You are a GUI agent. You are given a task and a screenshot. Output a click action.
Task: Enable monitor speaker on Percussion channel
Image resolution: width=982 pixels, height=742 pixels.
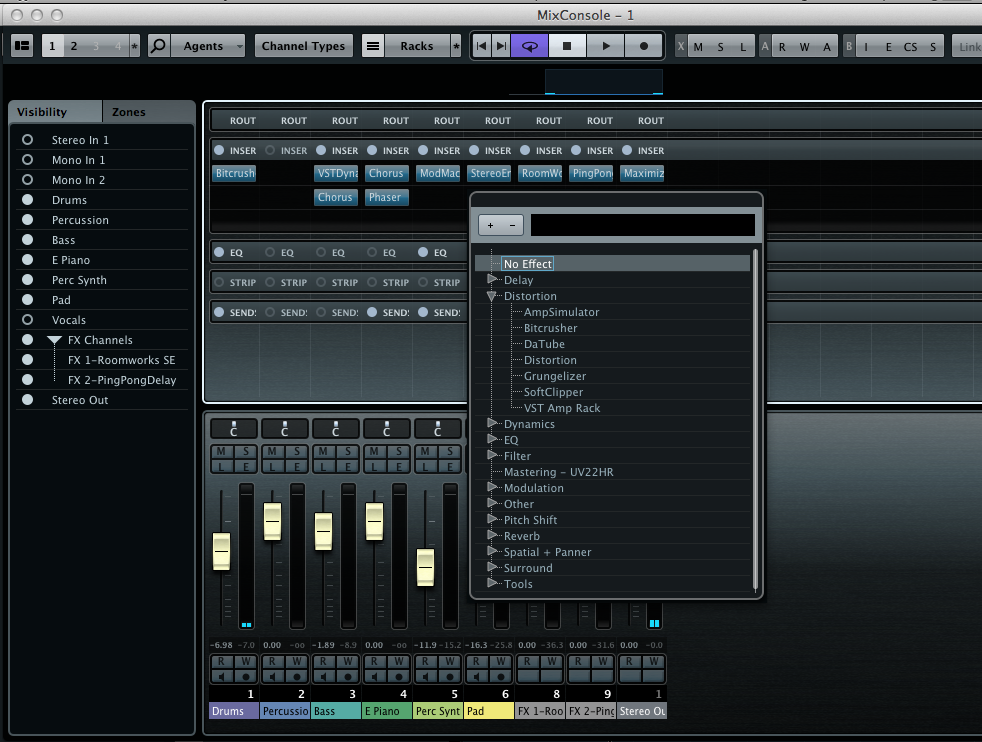tap(272, 677)
